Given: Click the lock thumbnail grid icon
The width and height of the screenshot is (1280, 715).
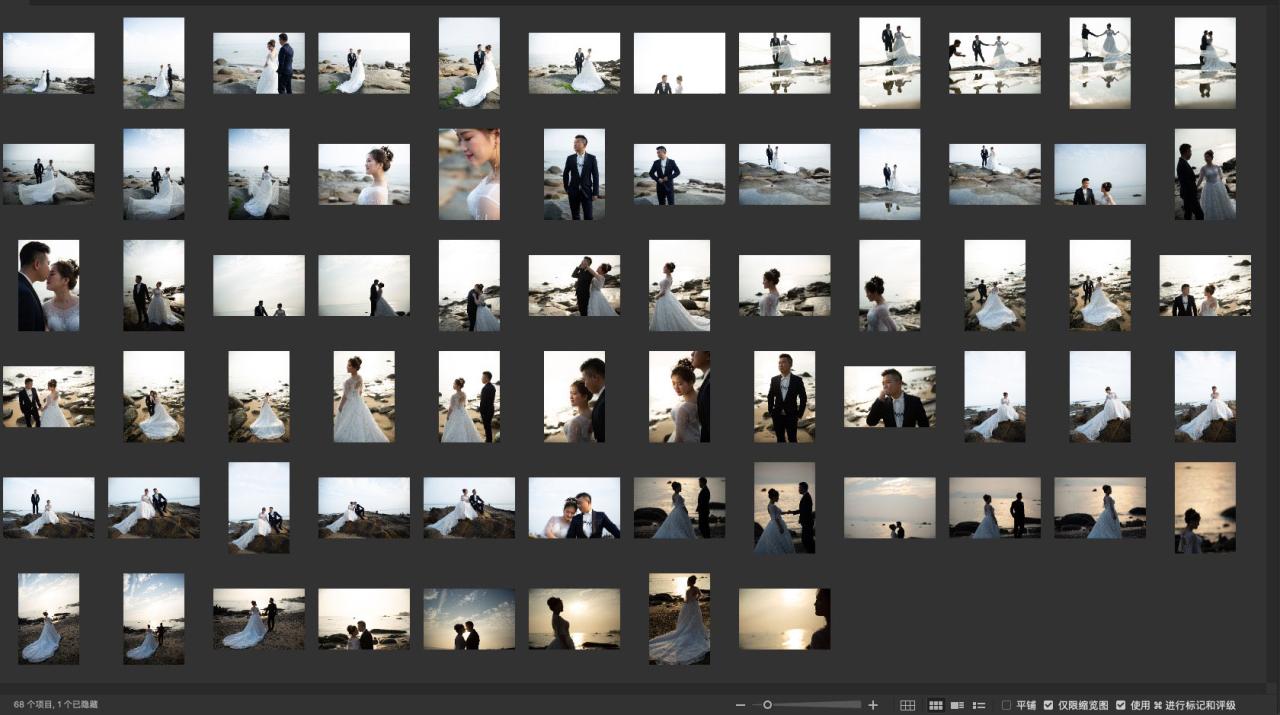Looking at the screenshot, I should 907,705.
